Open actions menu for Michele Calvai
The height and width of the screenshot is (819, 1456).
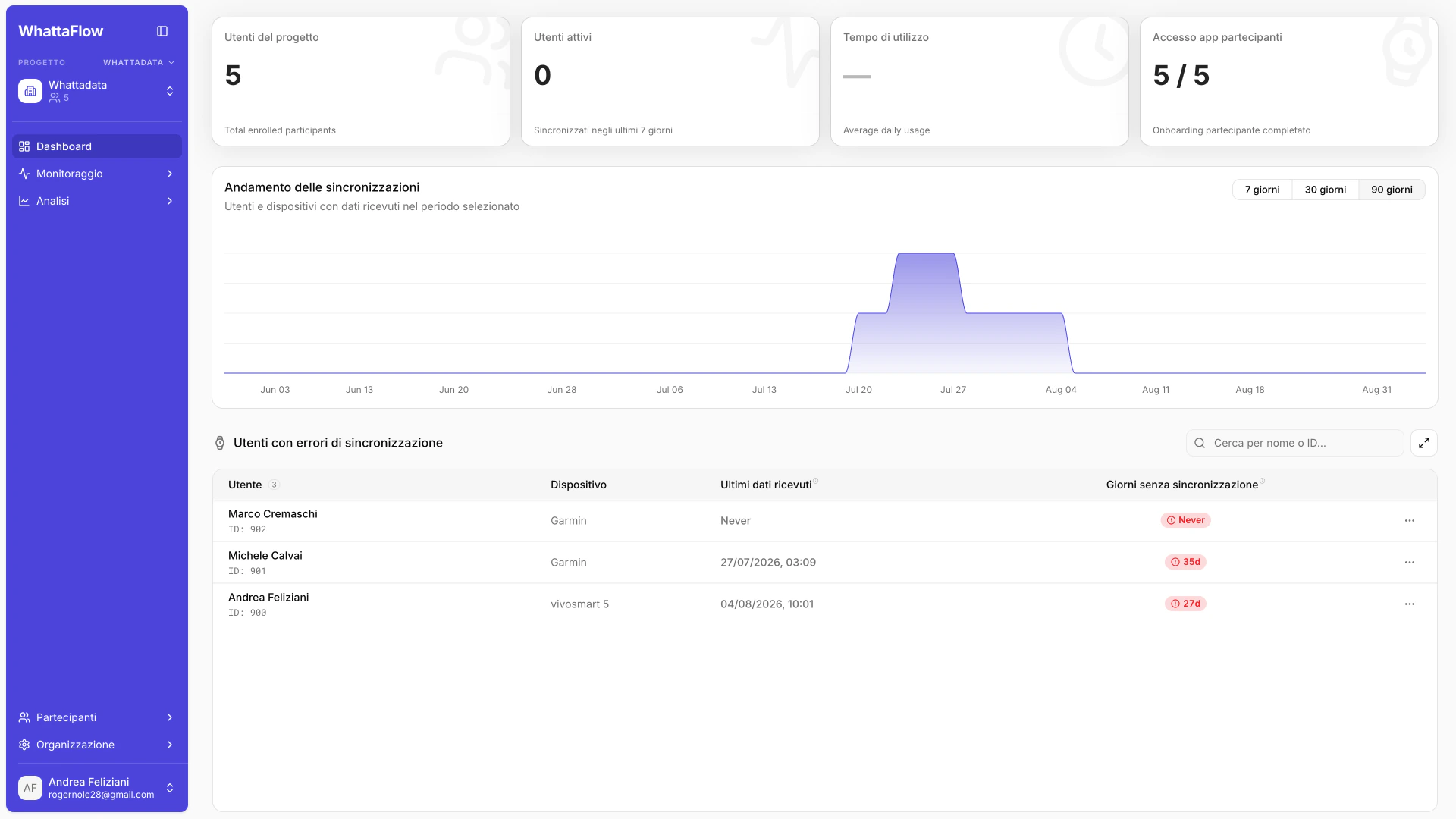click(1410, 563)
